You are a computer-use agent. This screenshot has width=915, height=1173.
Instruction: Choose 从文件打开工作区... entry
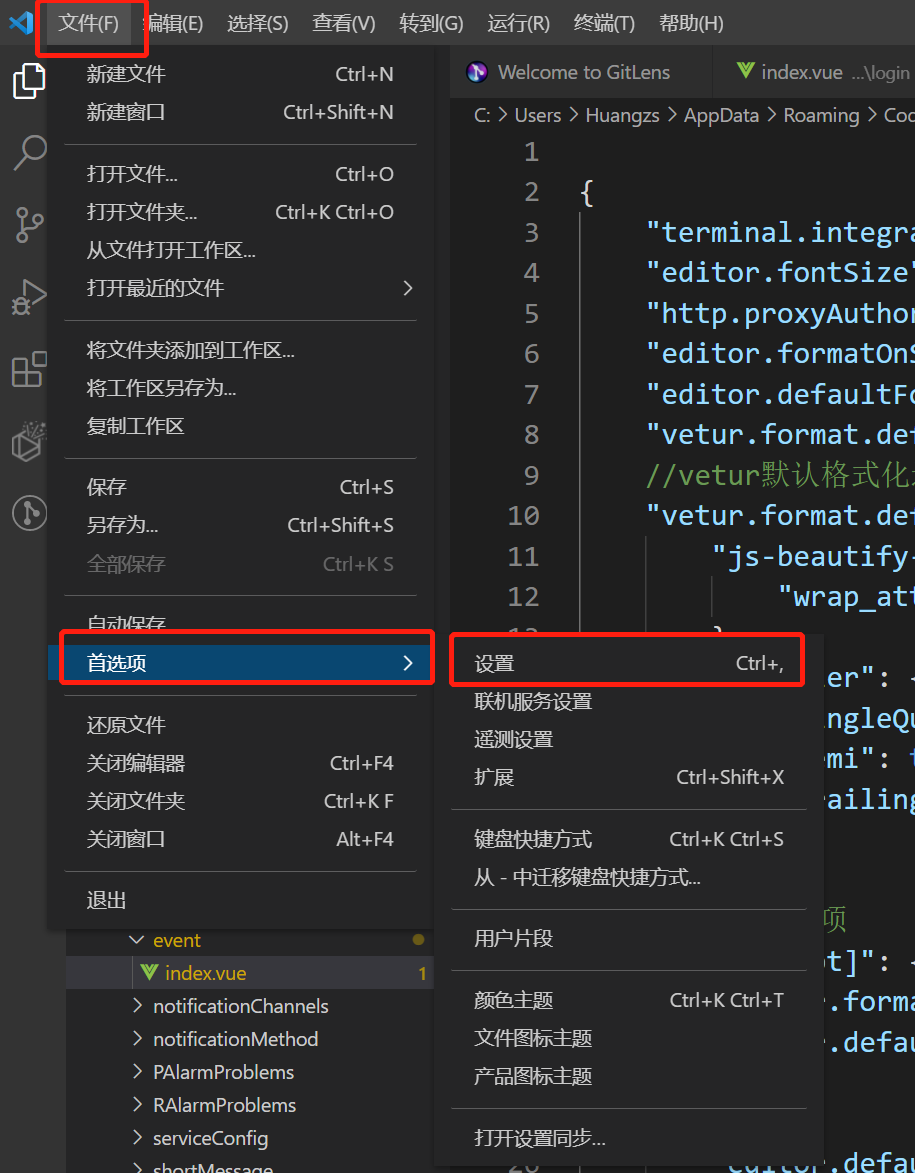[x=240, y=251]
